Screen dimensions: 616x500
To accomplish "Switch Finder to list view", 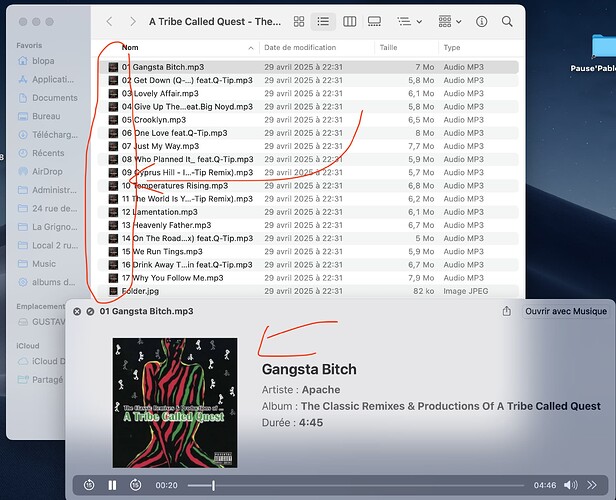I will (323, 22).
